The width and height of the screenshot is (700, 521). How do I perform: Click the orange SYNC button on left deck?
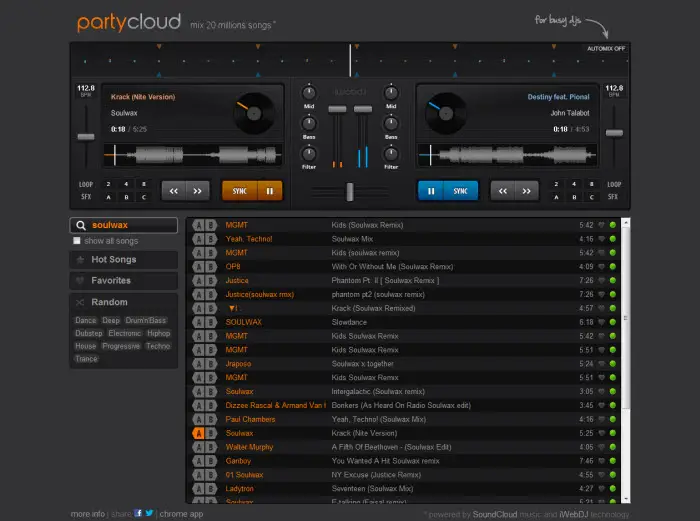point(240,191)
